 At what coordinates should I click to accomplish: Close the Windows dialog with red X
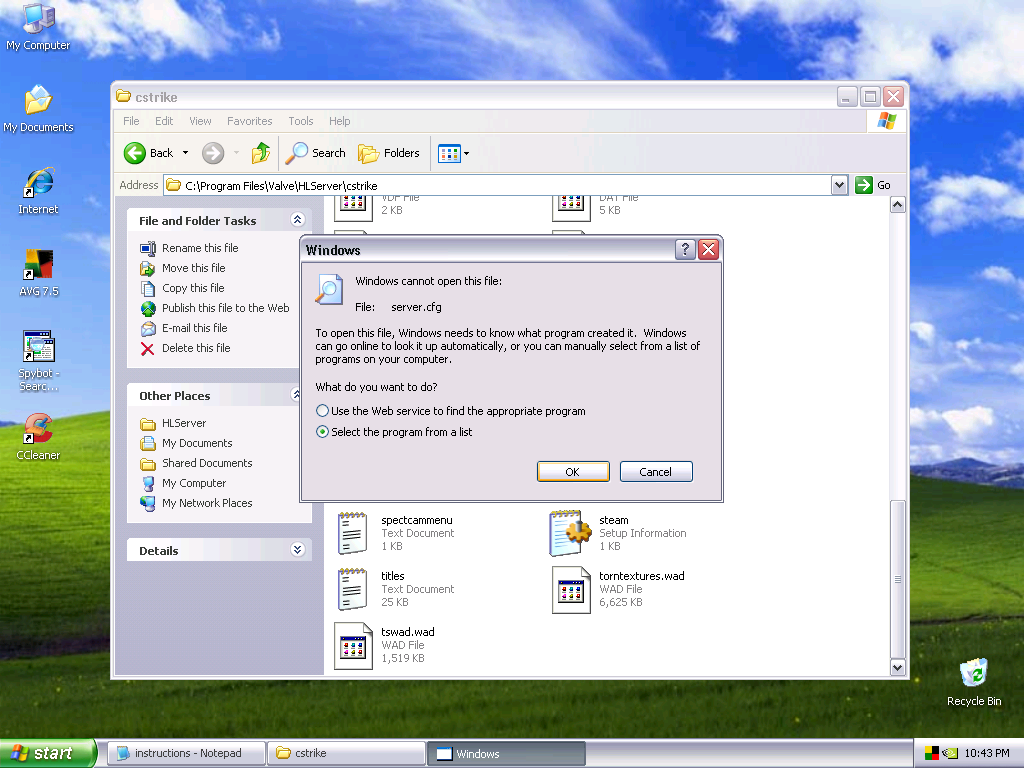coord(709,249)
